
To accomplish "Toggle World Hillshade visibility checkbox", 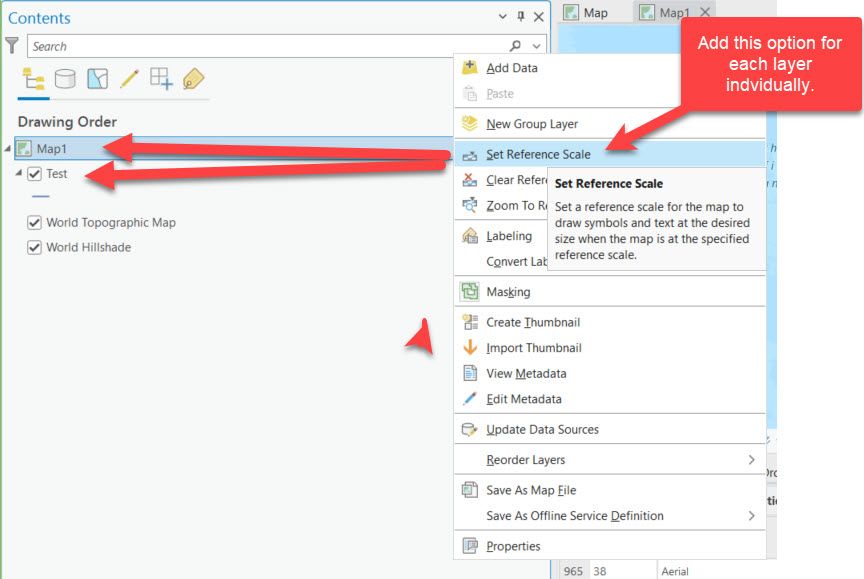I will [x=34, y=247].
